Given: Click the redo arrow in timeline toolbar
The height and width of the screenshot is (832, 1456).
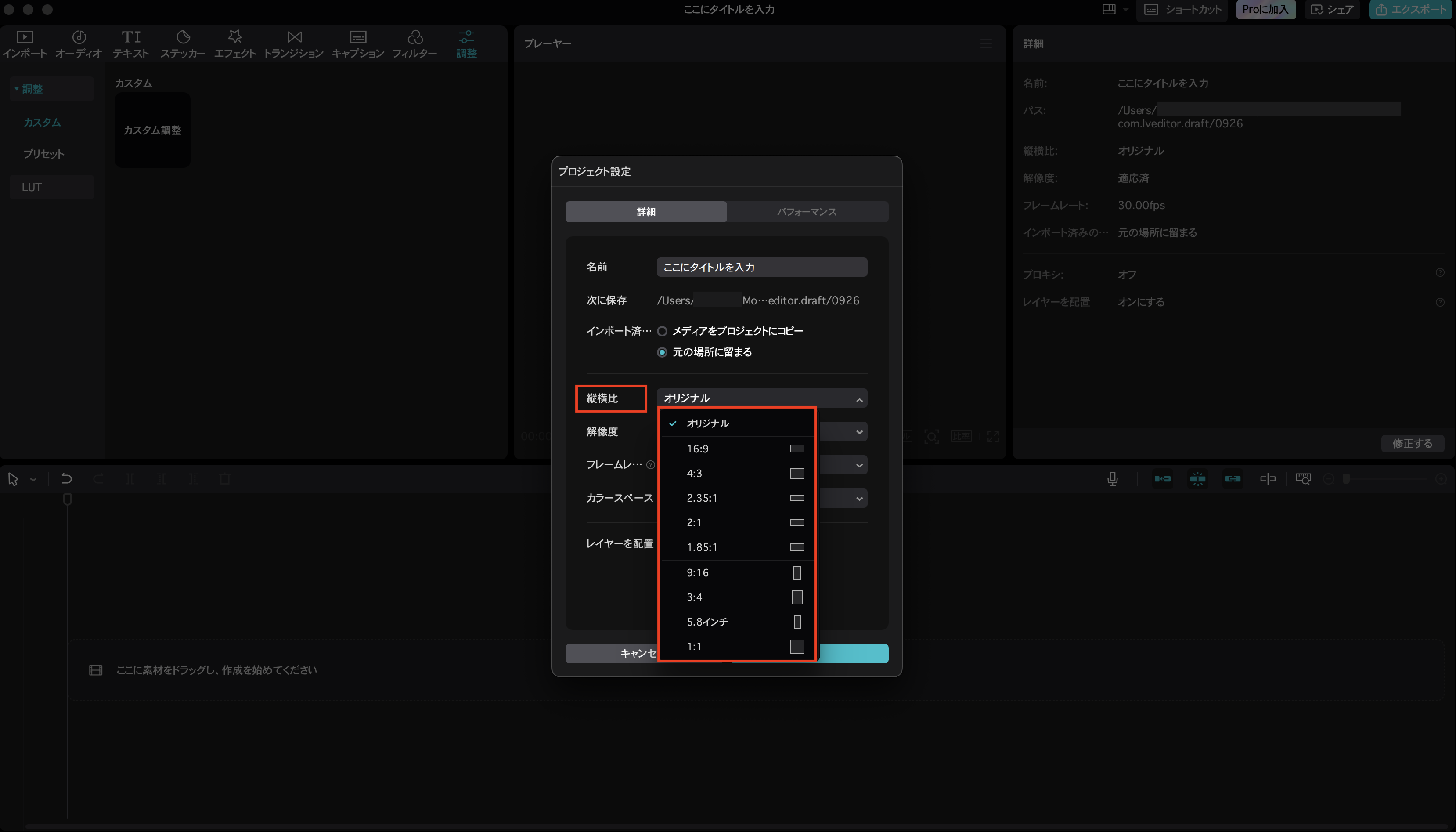Looking at the screenshot, I should point(98,479).
